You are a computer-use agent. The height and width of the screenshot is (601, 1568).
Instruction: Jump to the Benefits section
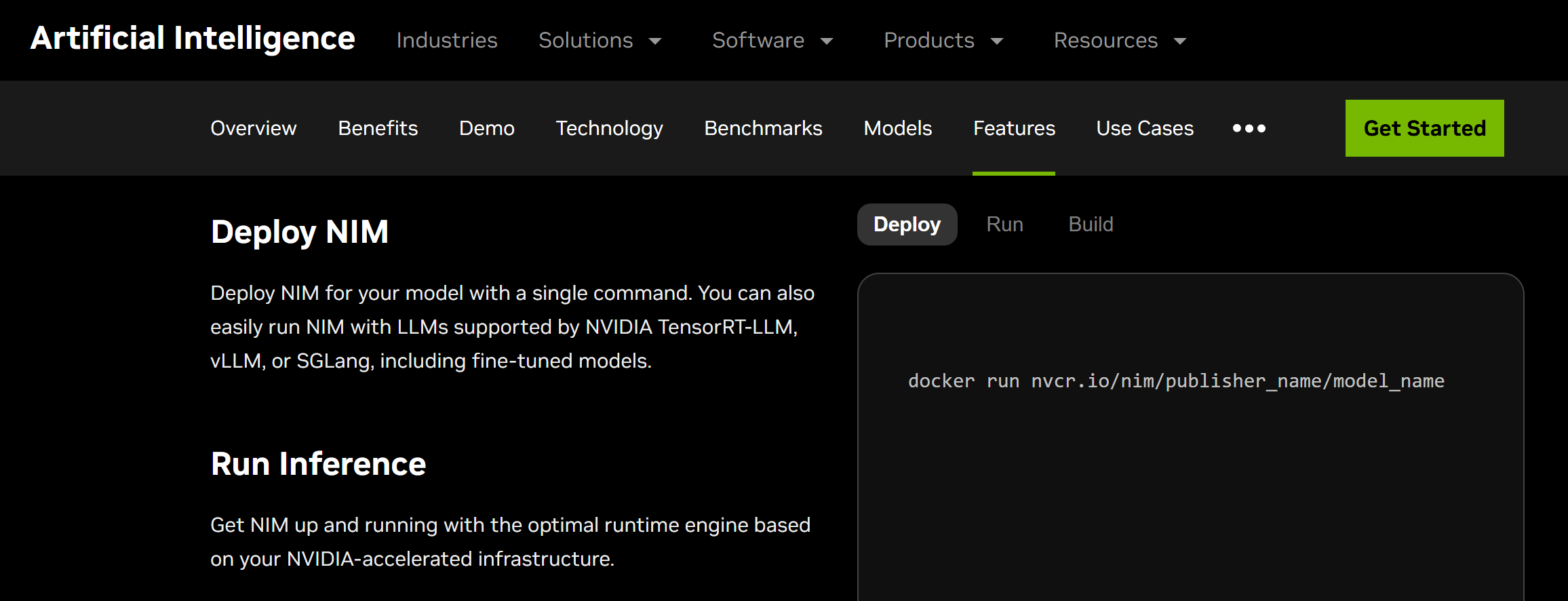click(x=378, y=128)
